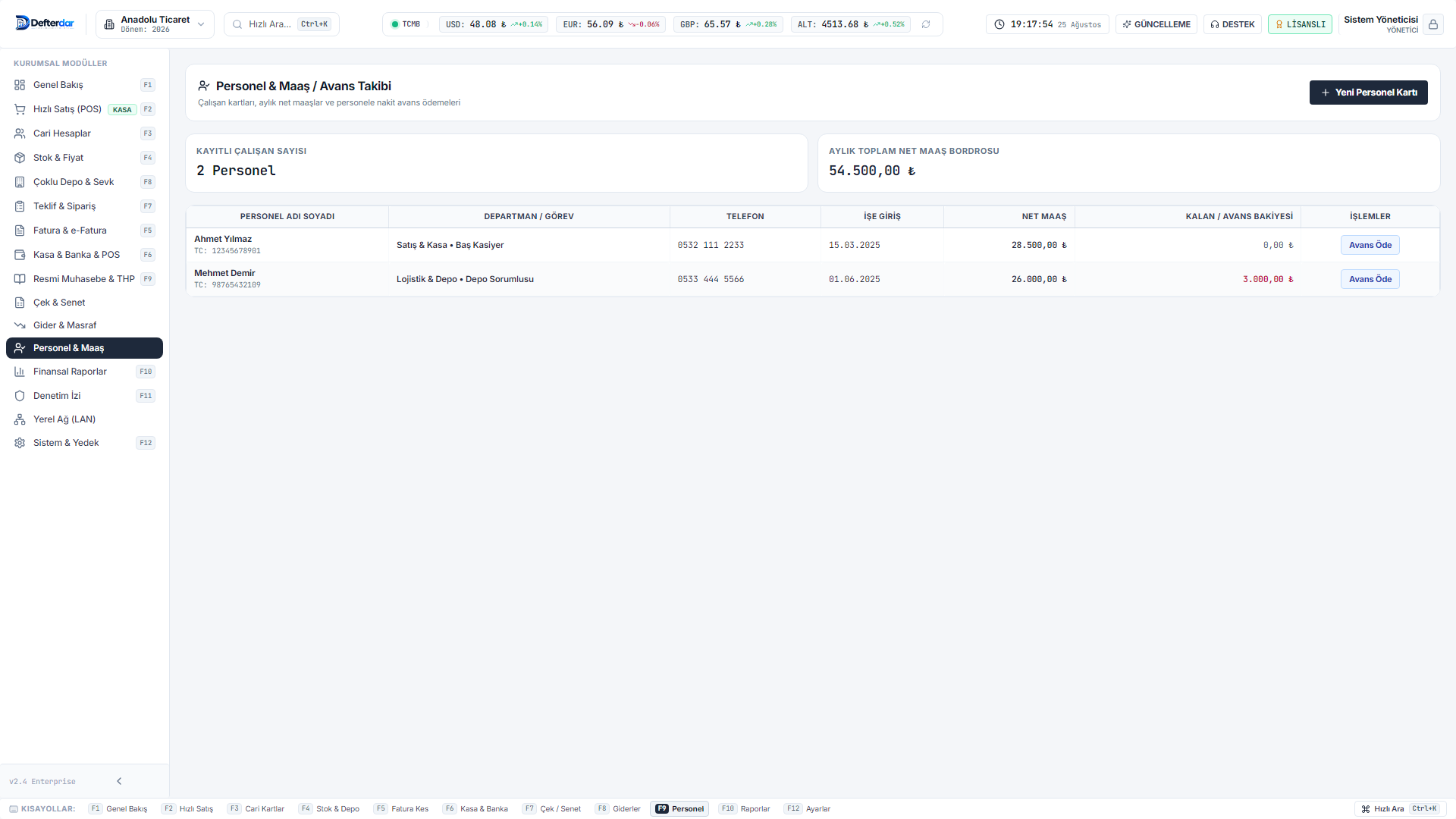Open DESTEK support button
Viewport: 1456px width, 819px height.
click(1232, 24)
